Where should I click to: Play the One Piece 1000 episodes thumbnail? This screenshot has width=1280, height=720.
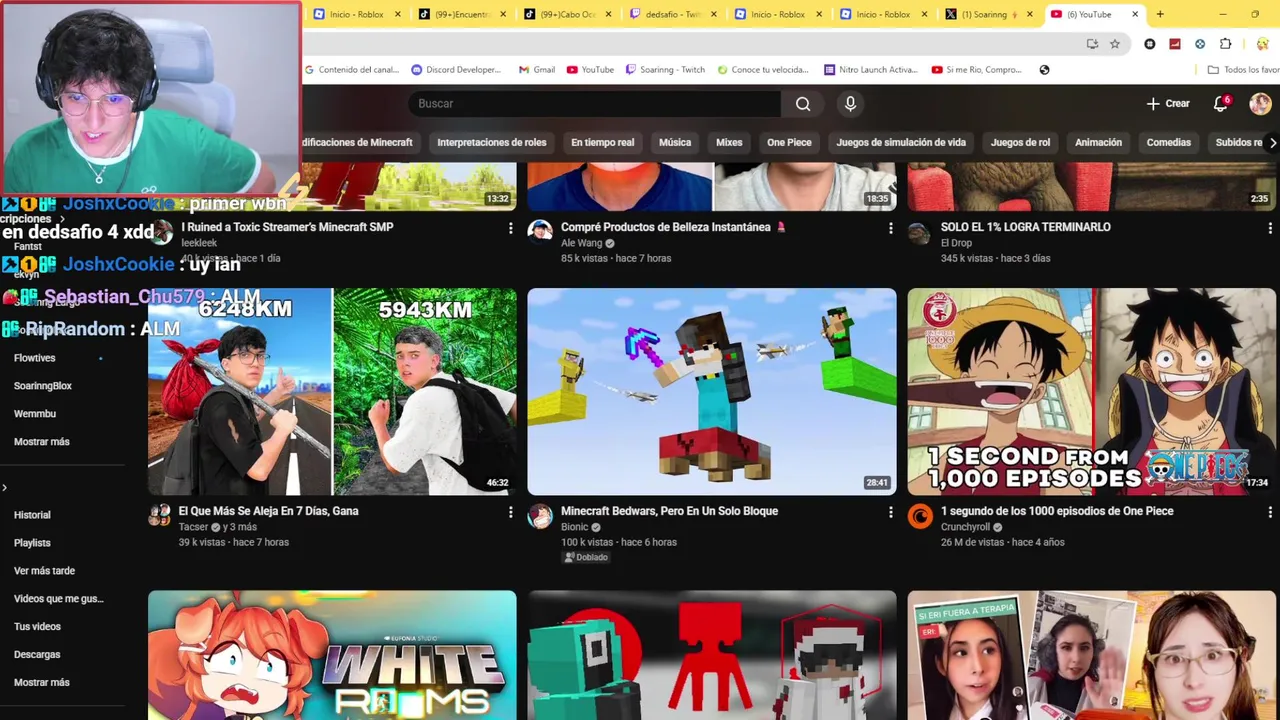pos(1092,392)
